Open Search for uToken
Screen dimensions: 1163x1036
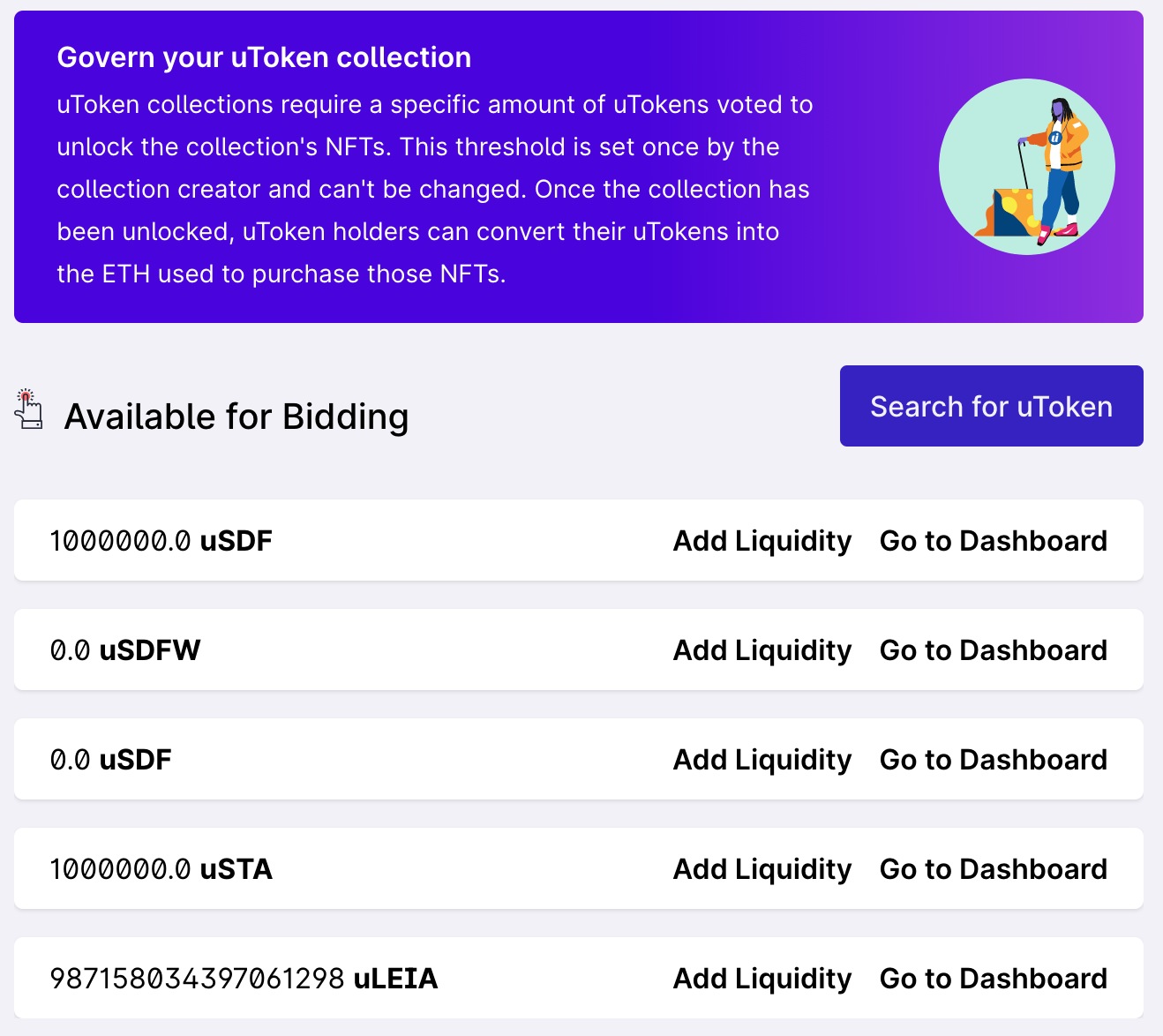[992, 406]
